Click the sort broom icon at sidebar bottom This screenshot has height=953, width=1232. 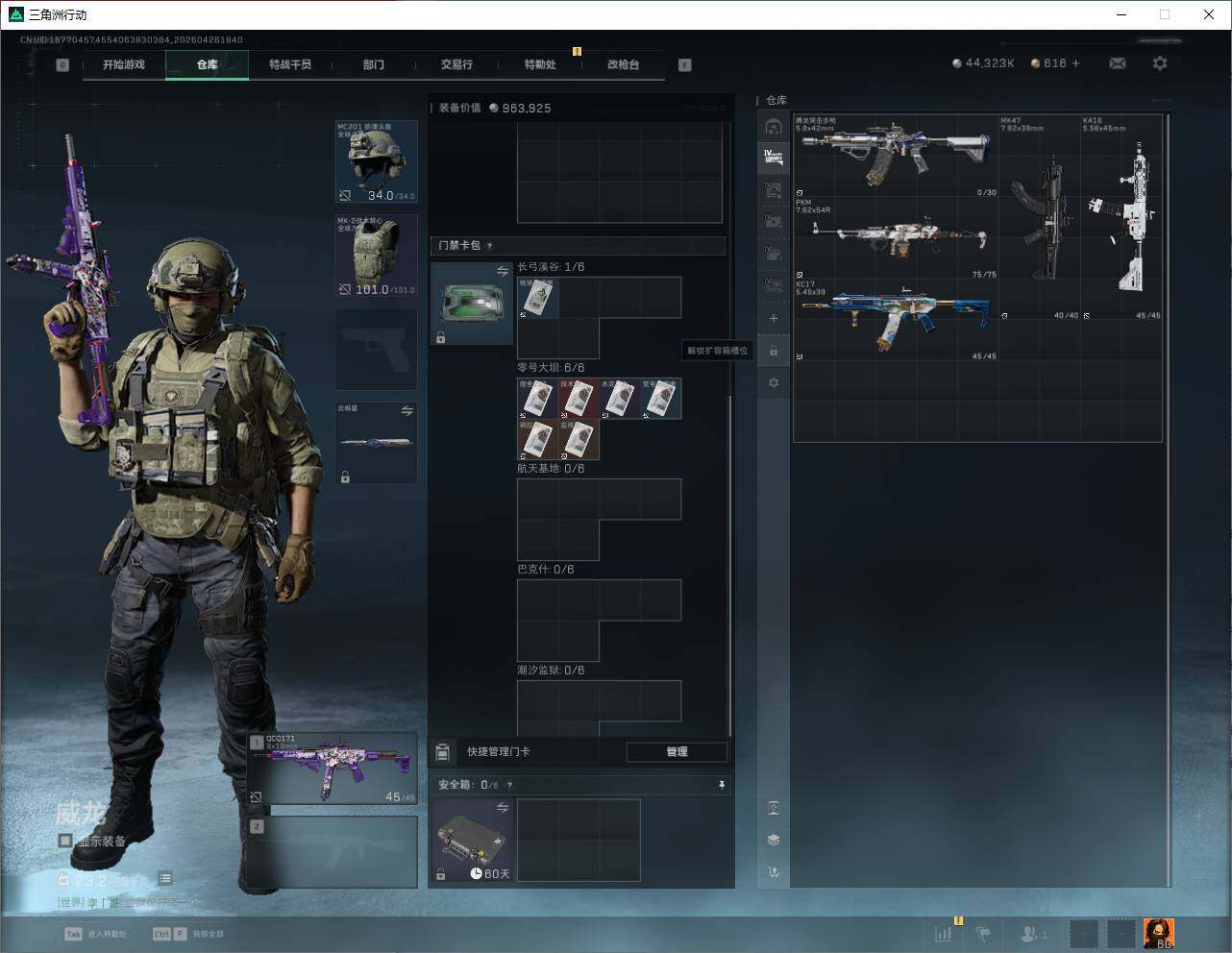[x=774, y=872]
